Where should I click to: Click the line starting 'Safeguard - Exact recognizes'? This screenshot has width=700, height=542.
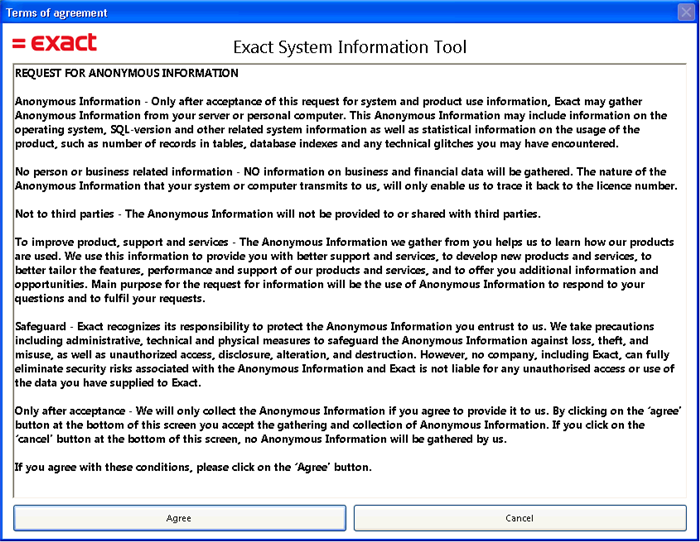[334, 327]
